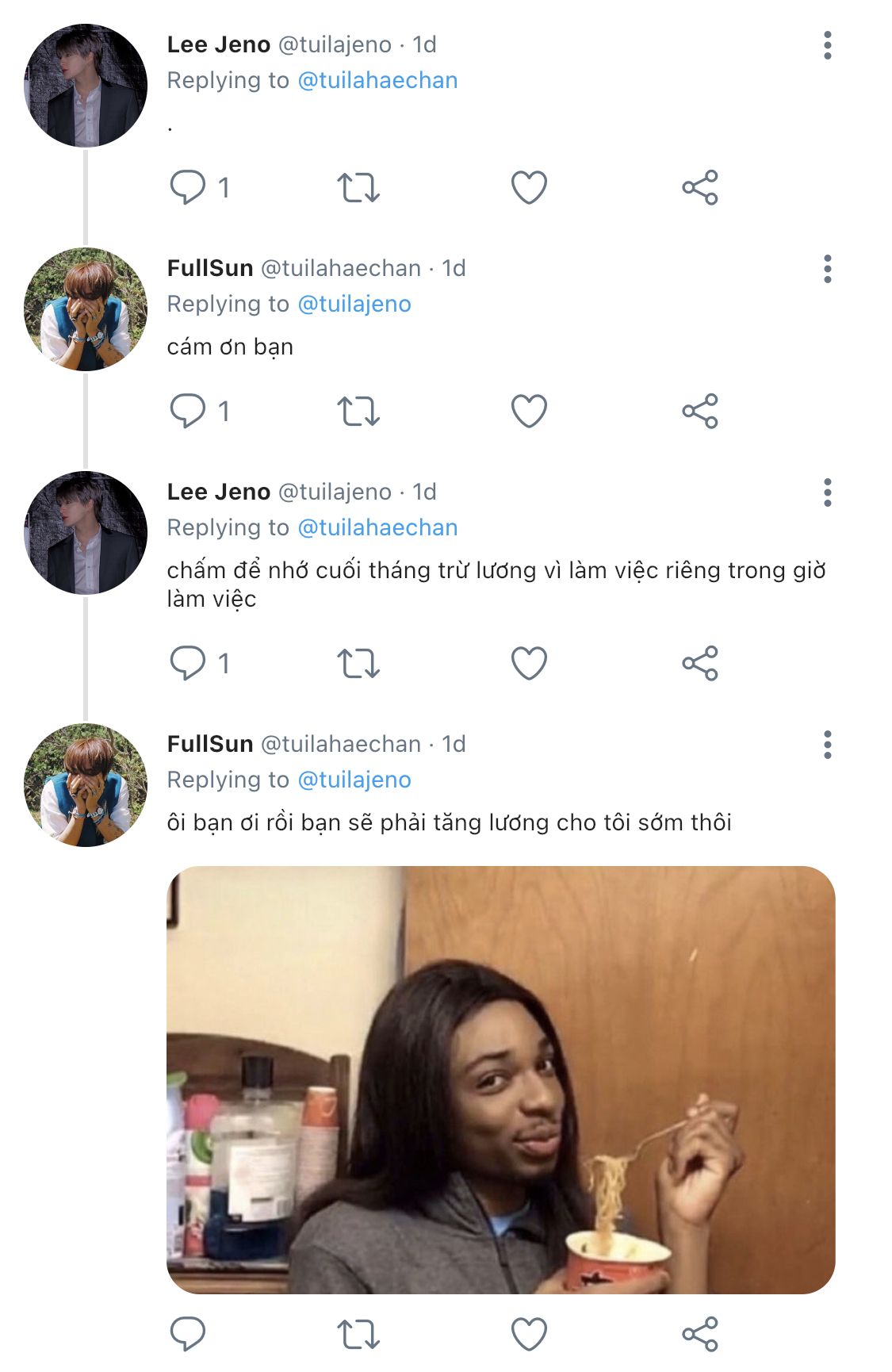Open the noodle-eating meme image
The height and width of the screenshot is (1372, 892).
[x=500, y=1080]
